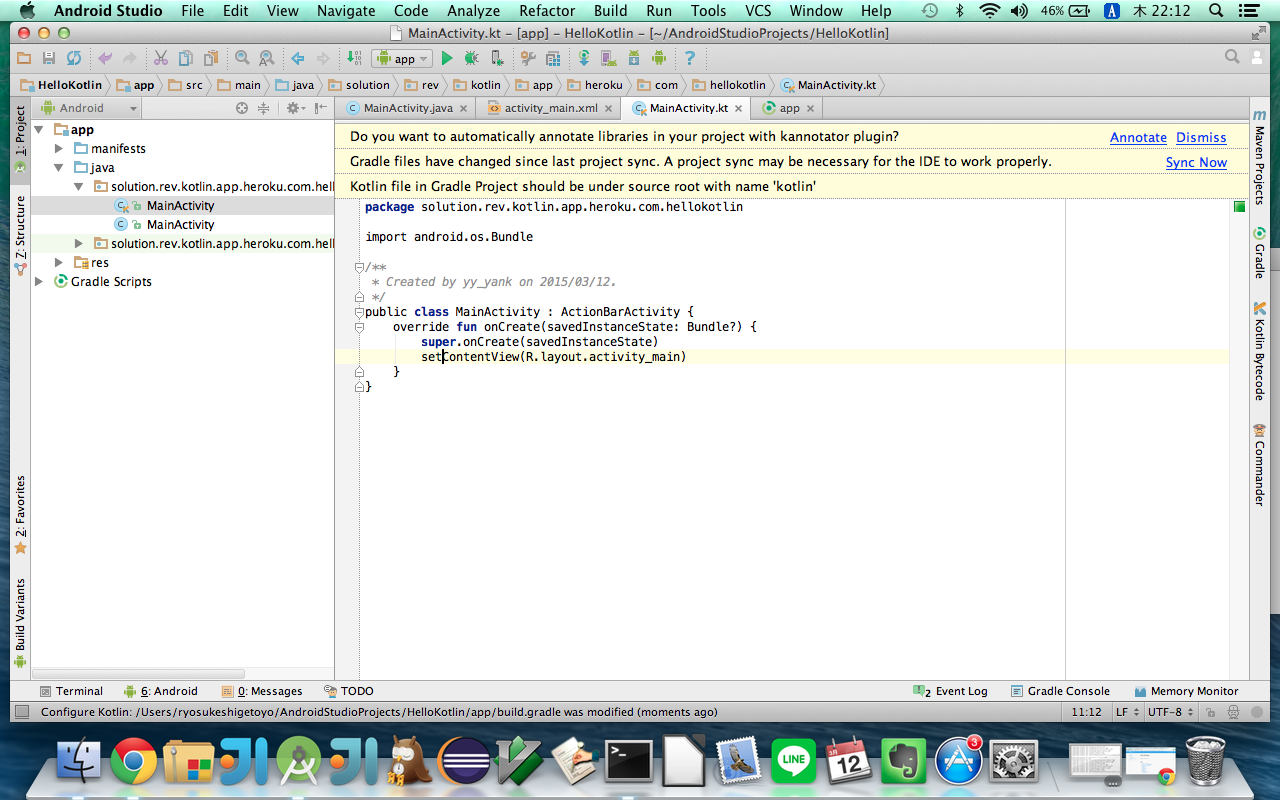
Task: Click Scroll from Source crosshair icon
Action: tap(241, 108)
